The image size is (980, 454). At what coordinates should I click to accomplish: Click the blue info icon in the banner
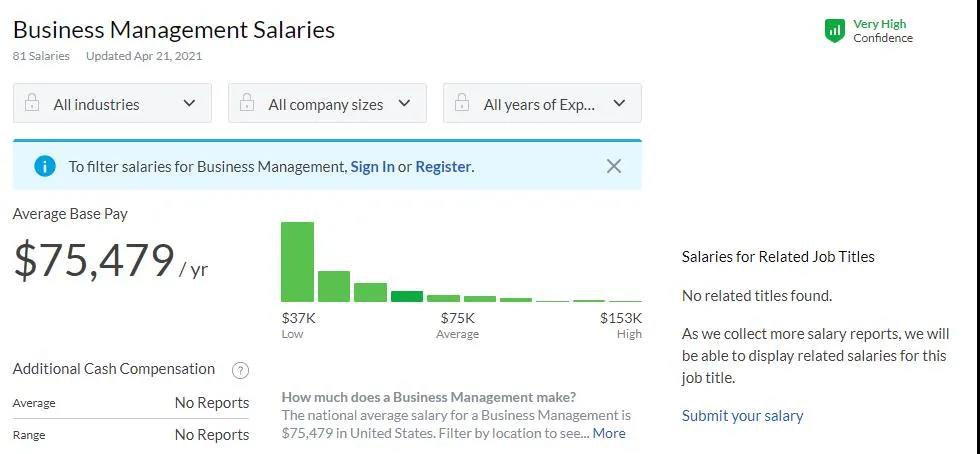click(x=45, y=166)
